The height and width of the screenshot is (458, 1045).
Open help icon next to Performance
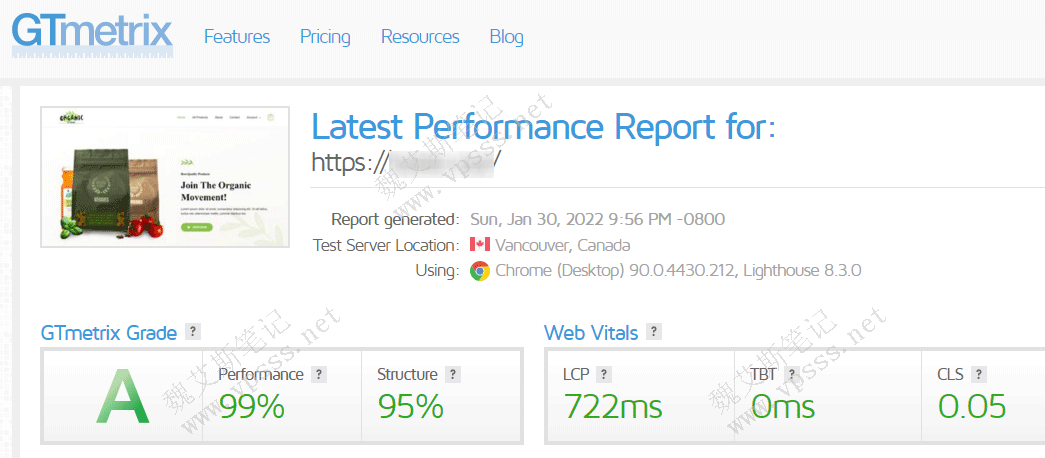click(319, 374)
